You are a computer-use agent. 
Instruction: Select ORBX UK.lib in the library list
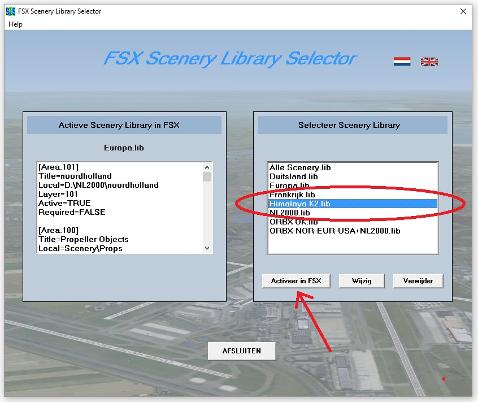tap(353, 222)
